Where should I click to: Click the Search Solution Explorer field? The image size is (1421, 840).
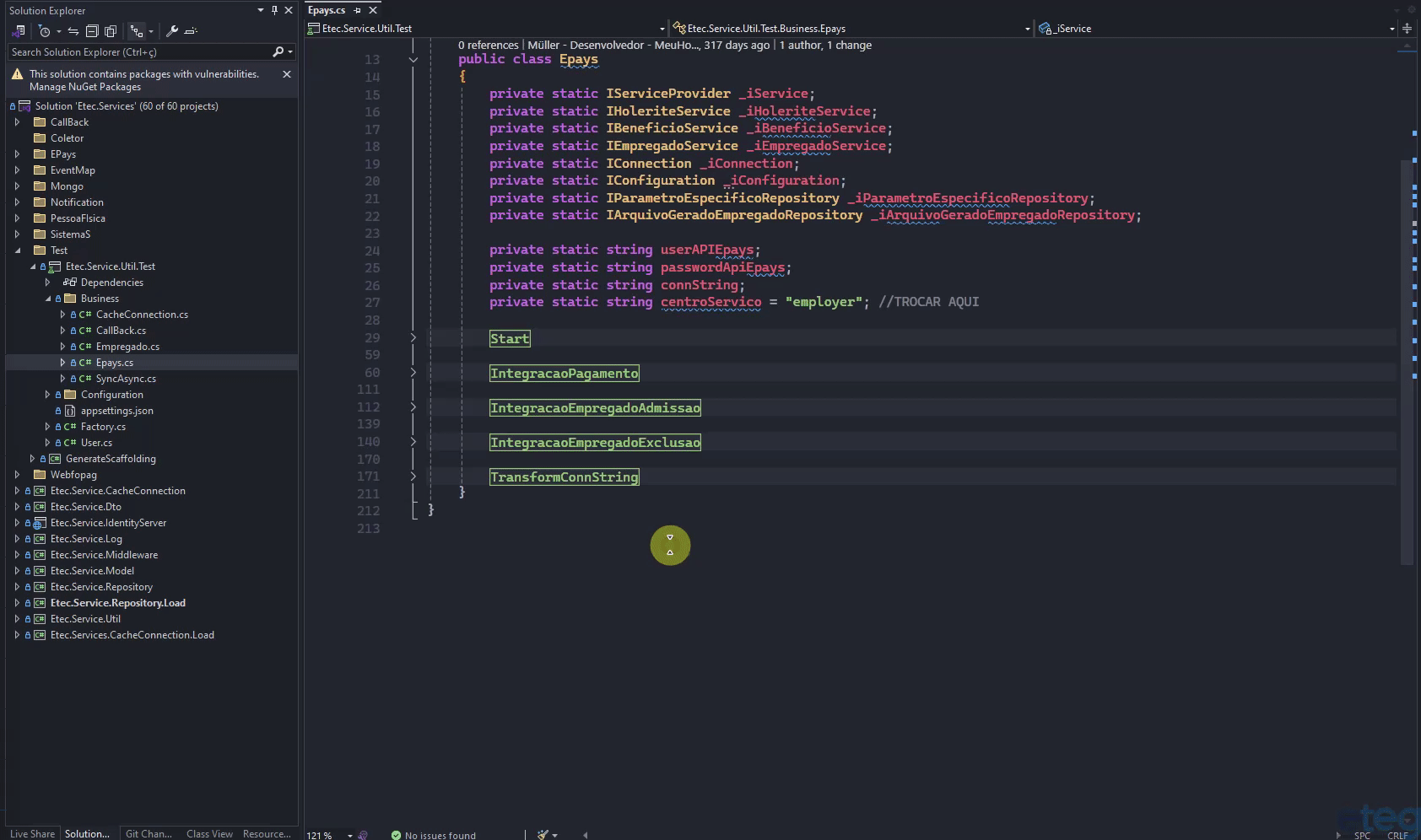click(x=139, y=52)
